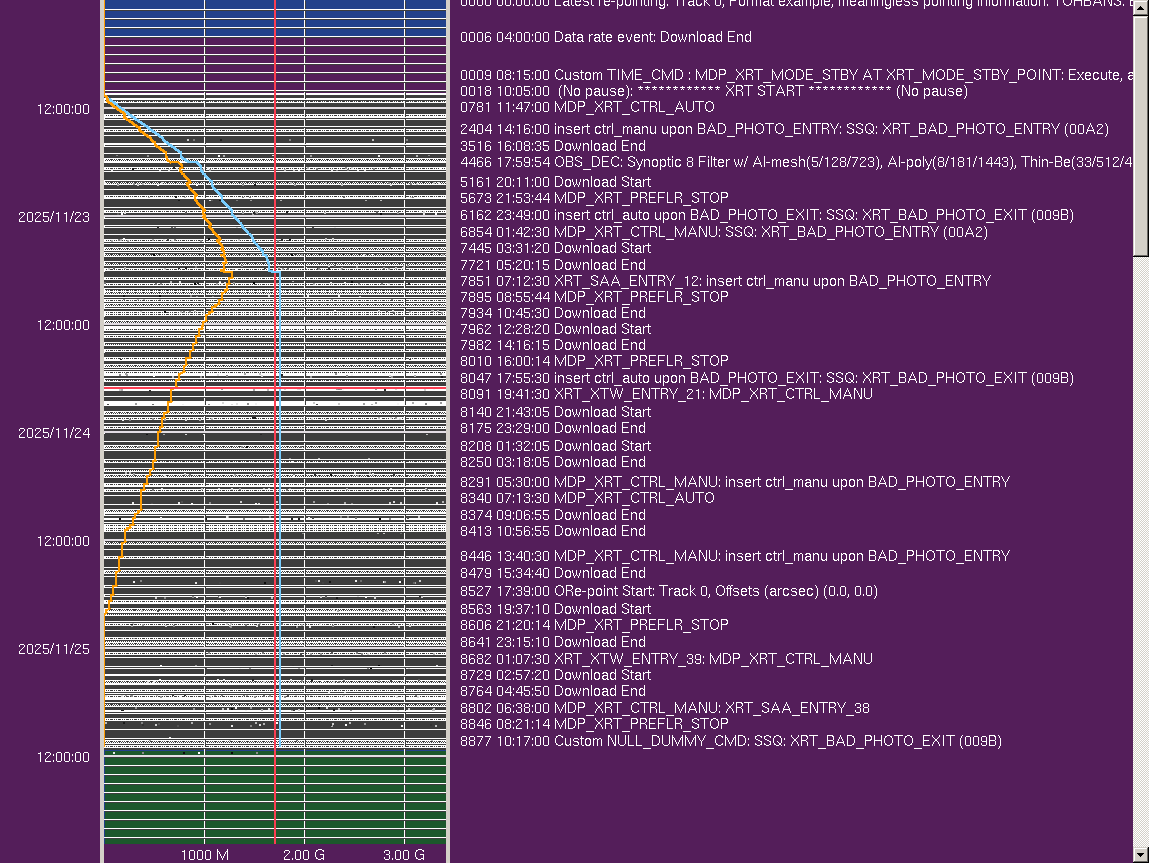Click the vertical scrollbar thumb
Image resolution: width=1149 pixels, height=863 pixels.
coord(1141,135)
